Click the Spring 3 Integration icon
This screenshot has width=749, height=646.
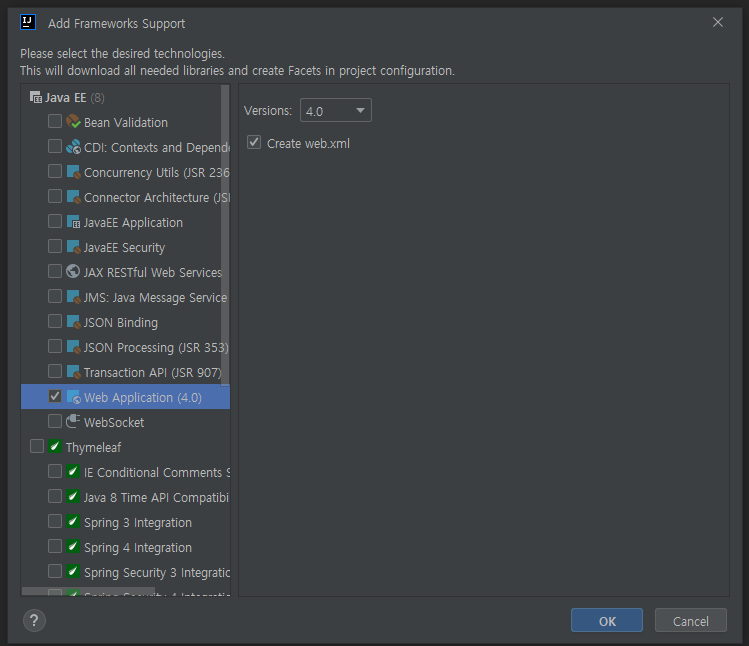tap(73, 522)
